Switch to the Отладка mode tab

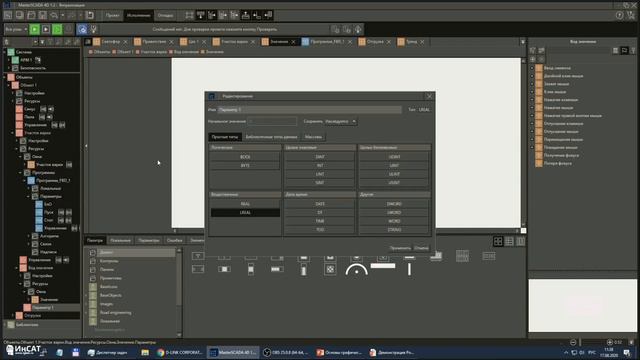pyautogui.click(x=165, y=16)
